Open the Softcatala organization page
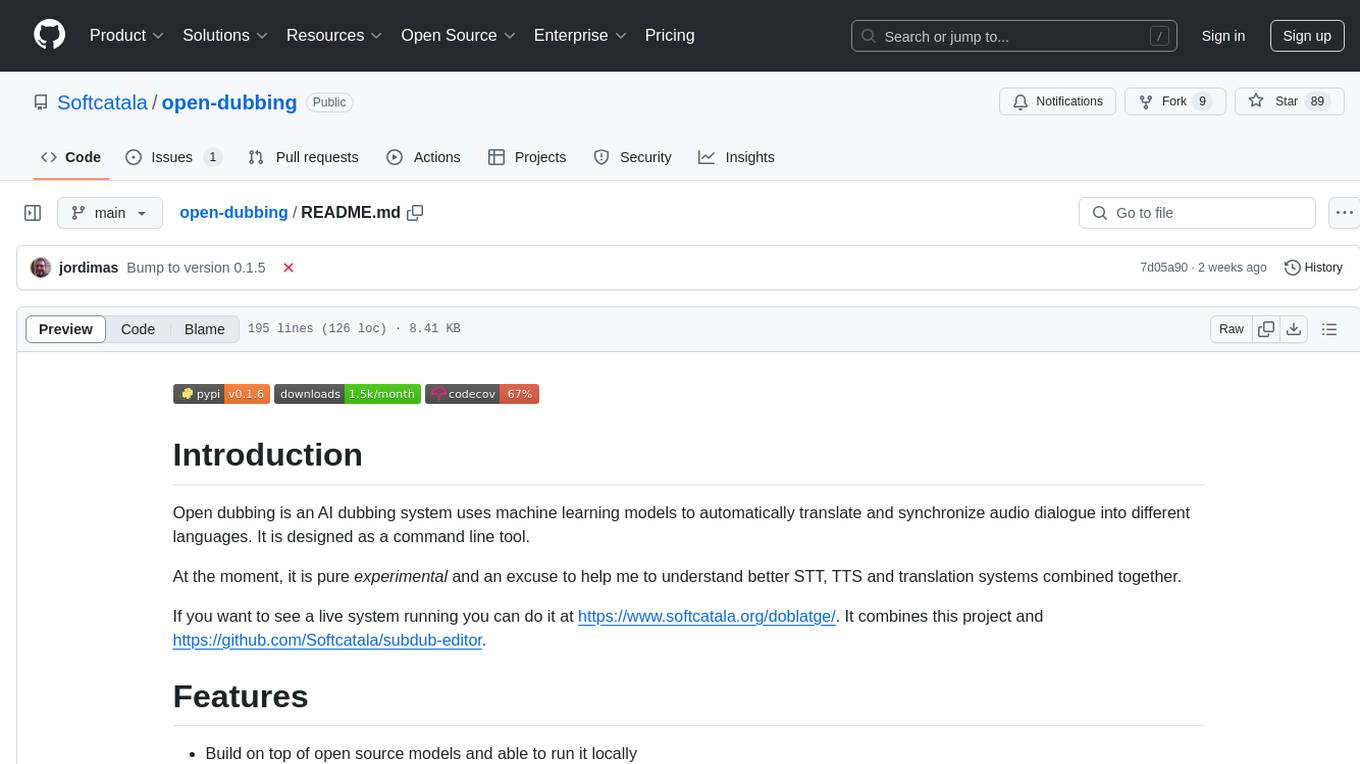Viewport: 1360px width, 764px height. click(x=102, y=102)
